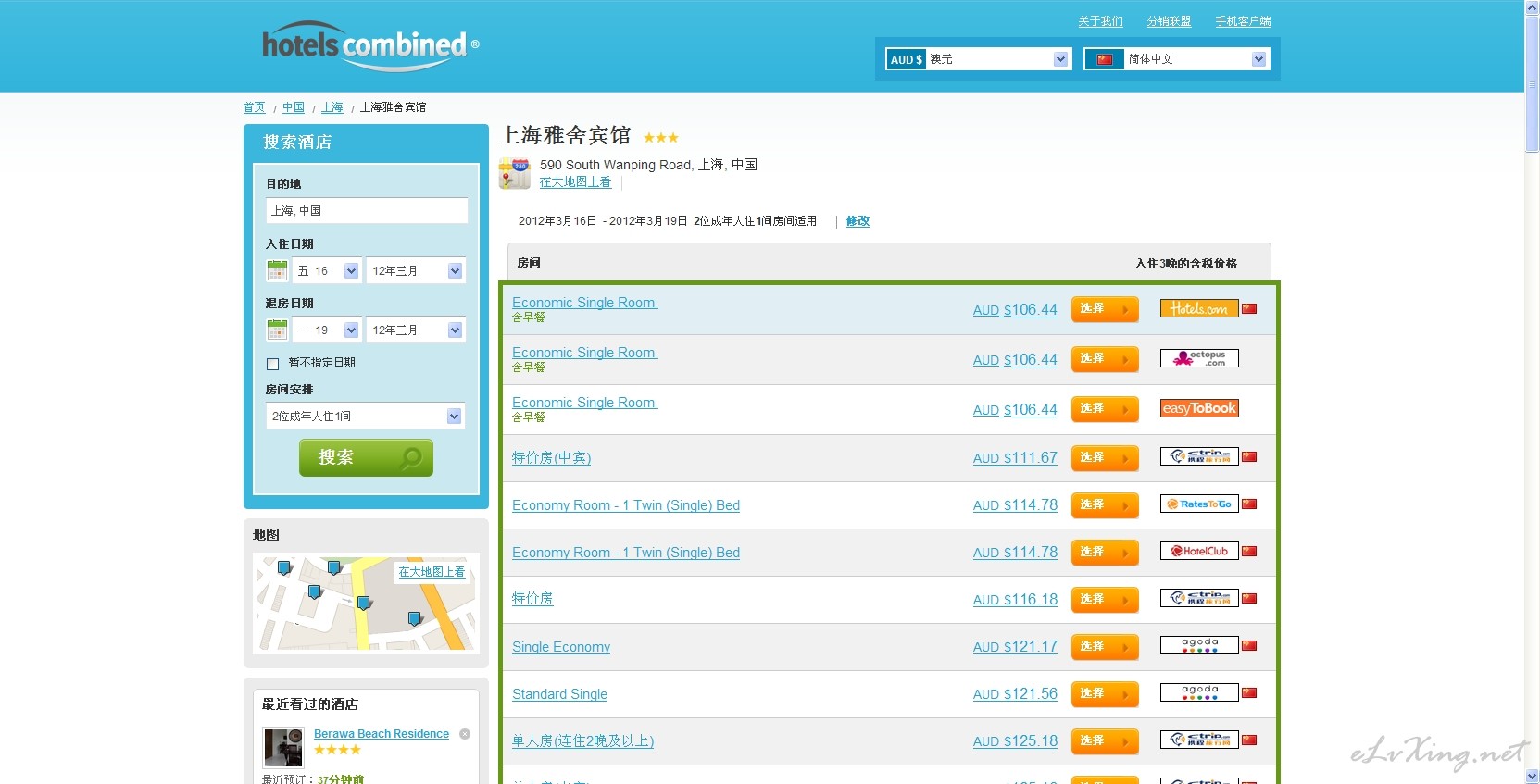This screenshot has width=1540, height=784.
Task: Remove Berawa Beach Residence from recent list
Action: [x=465, y=734]
